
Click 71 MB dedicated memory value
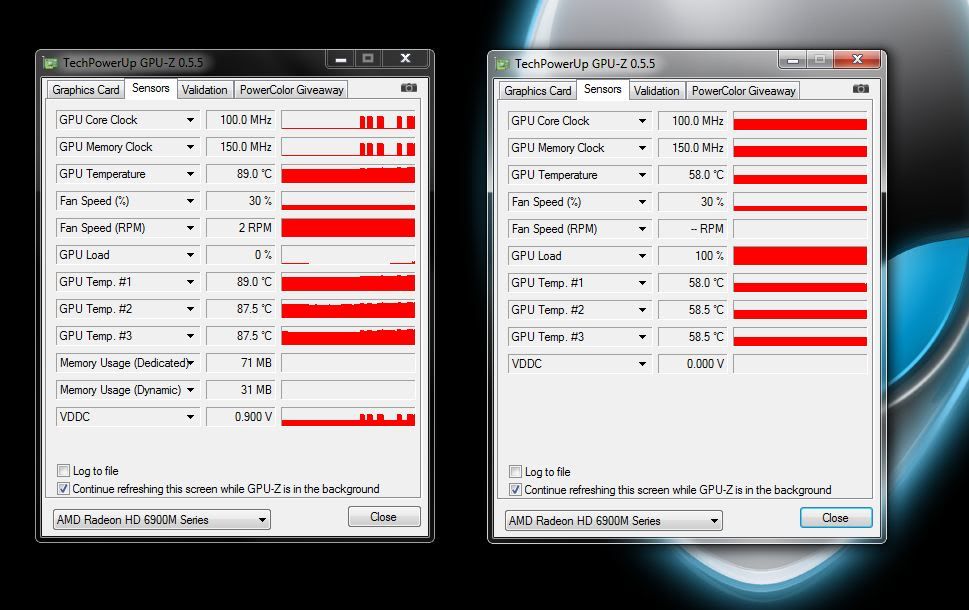240,363
